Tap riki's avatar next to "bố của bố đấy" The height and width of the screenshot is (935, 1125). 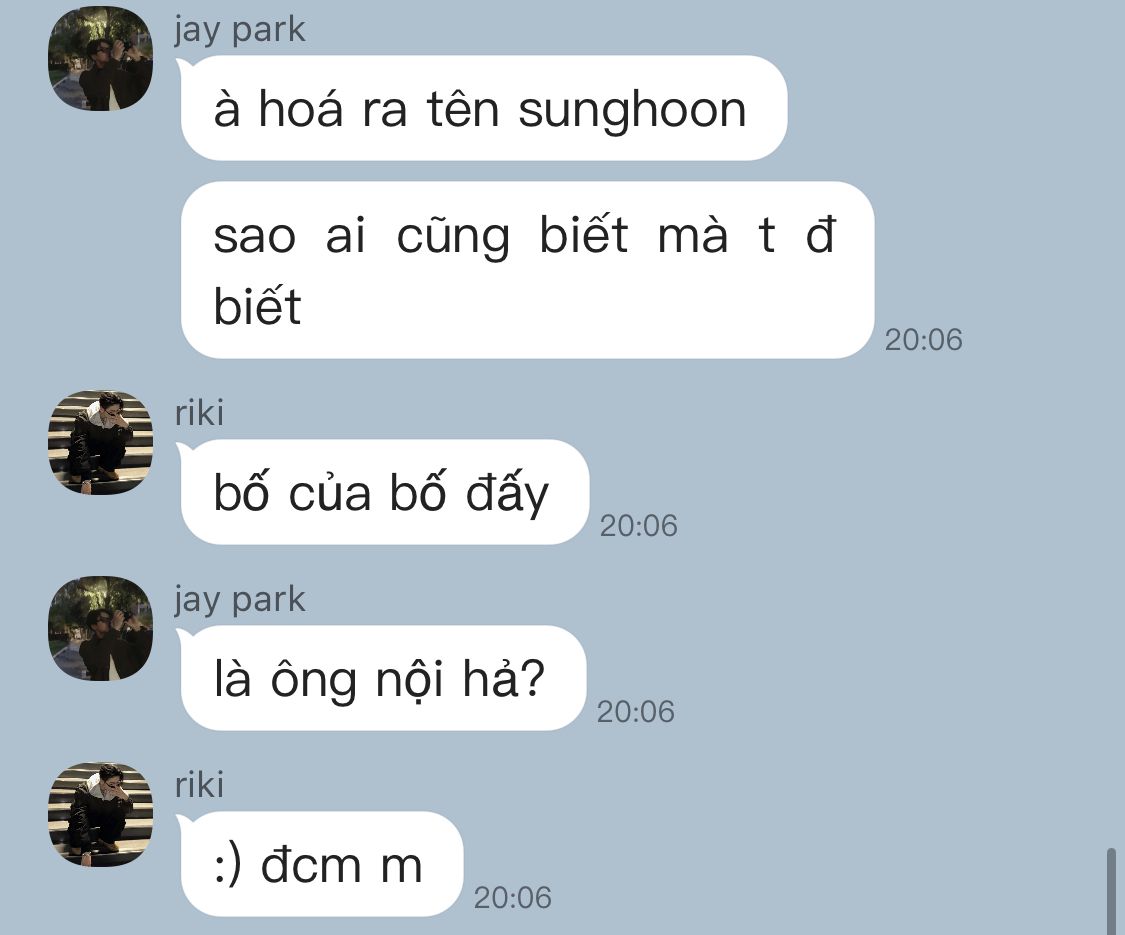coord(100,443)
